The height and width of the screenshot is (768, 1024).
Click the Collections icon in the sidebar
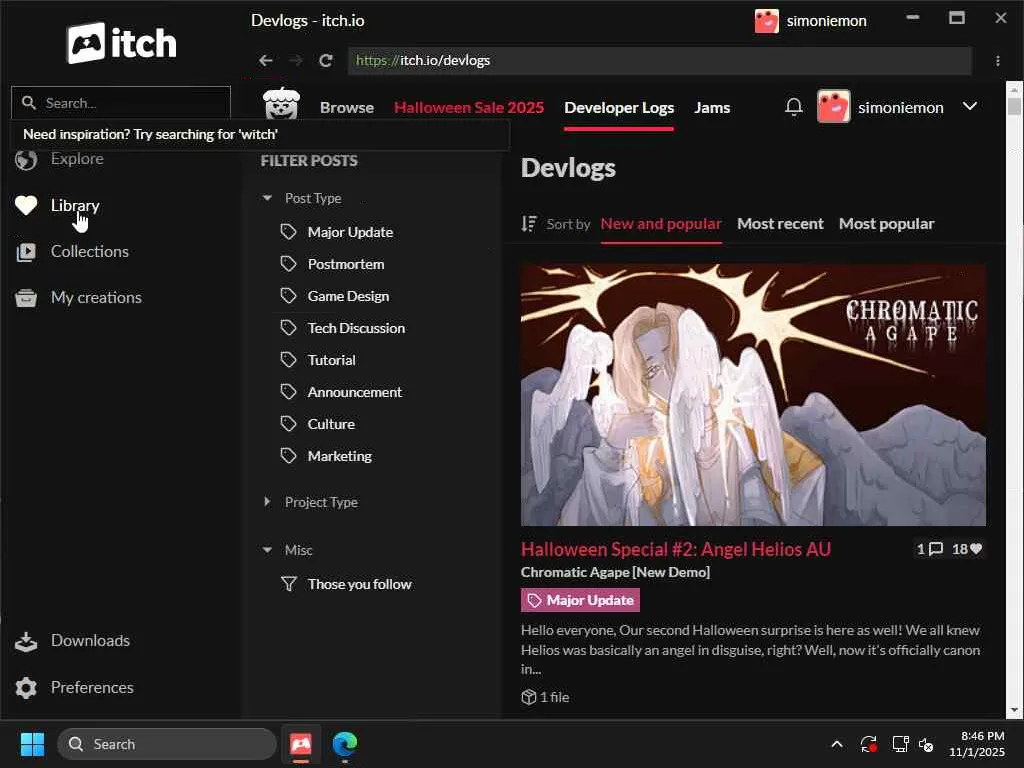pos(26,252)
